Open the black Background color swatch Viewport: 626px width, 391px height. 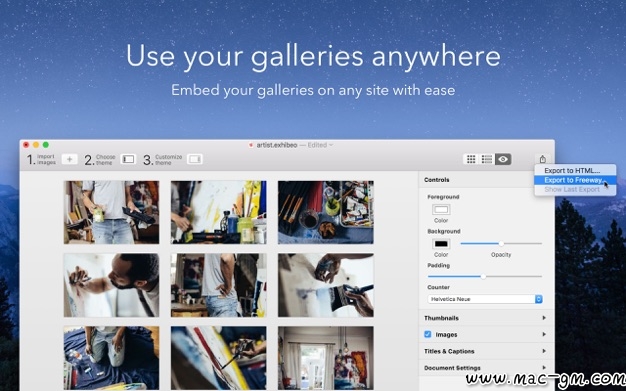(x=441, y=244)
